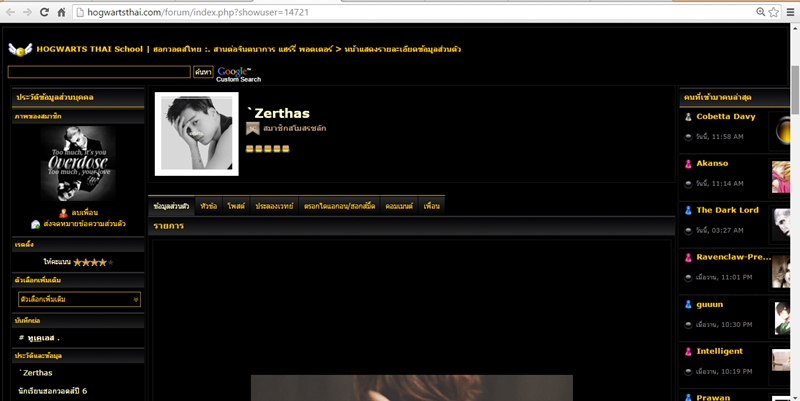Image resolution: width=800 pixels, height=401 pixels.
Task: Open Ravenclaw-Pre... profile link
Action: (734, 257)
